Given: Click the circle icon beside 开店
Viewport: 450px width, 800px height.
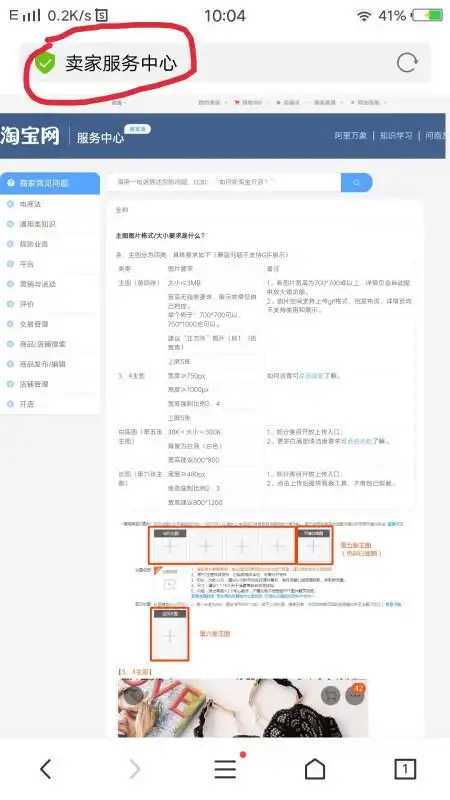Looking at the screenshot, I should (x=10, y=404).
